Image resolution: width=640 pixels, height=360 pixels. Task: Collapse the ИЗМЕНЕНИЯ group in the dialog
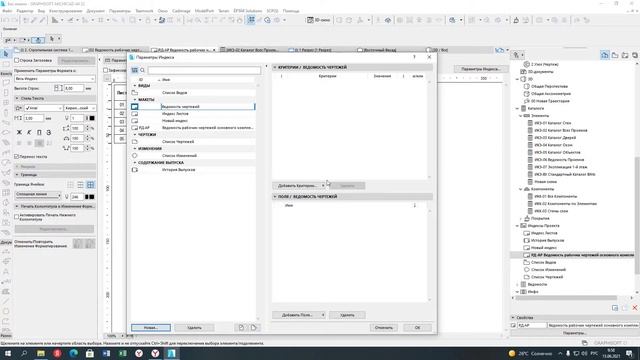pyautogui.click(x=135, y=149)
